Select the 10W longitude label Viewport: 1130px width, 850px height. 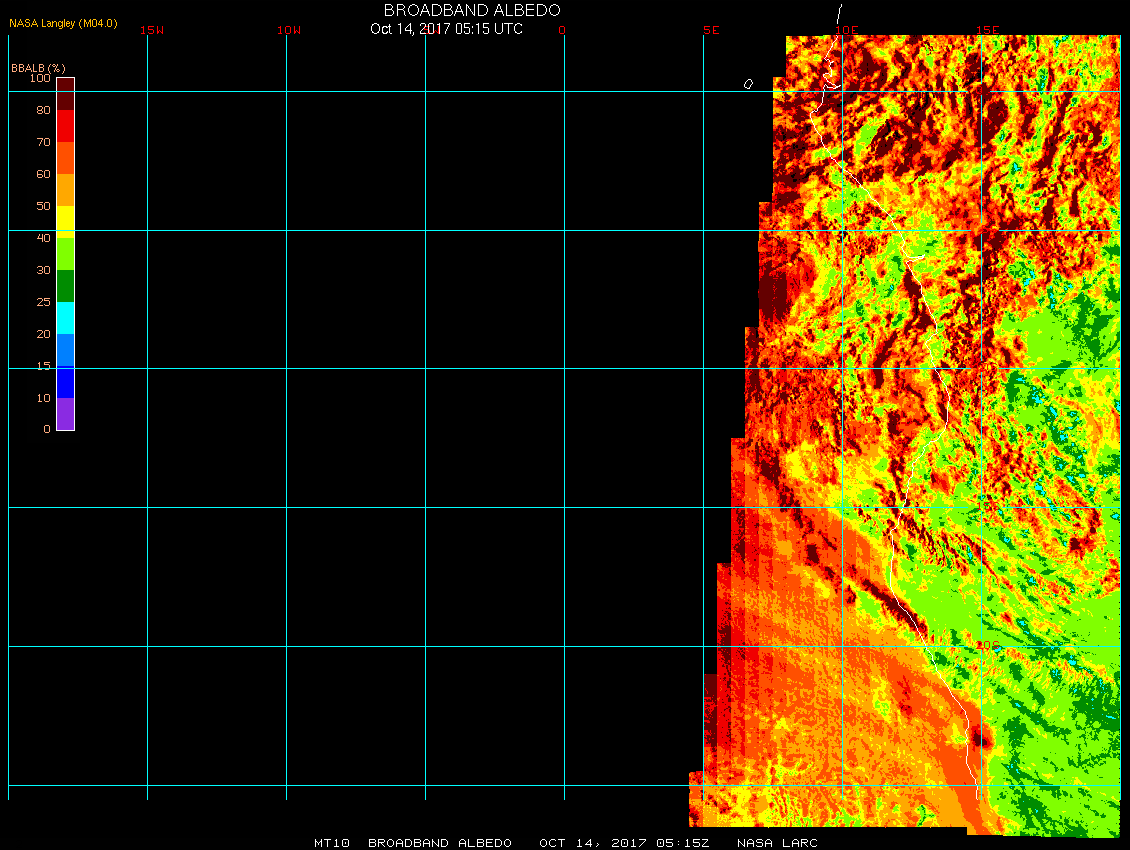coord(289,30)
